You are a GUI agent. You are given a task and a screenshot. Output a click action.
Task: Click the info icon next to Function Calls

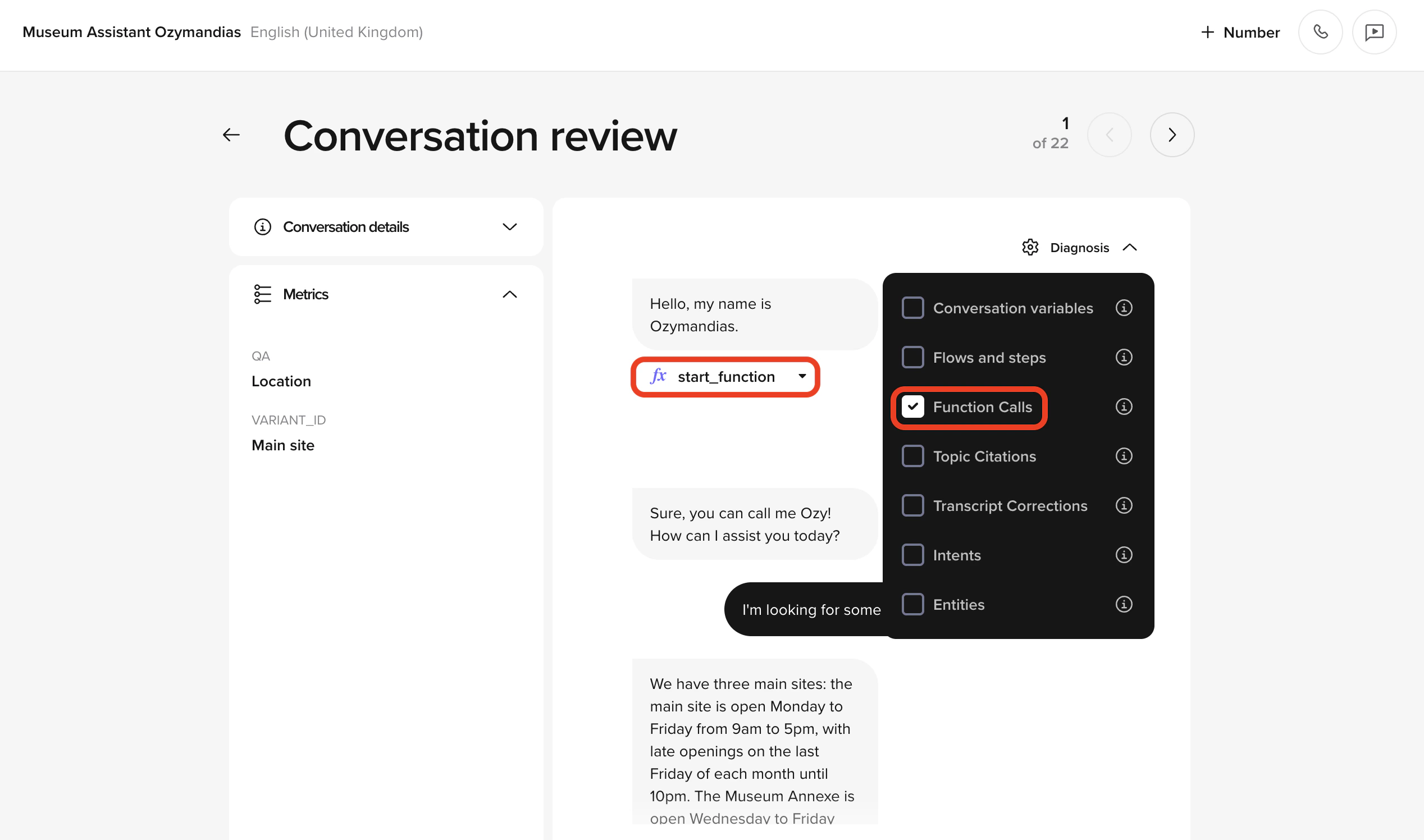tap(1124, 407)
